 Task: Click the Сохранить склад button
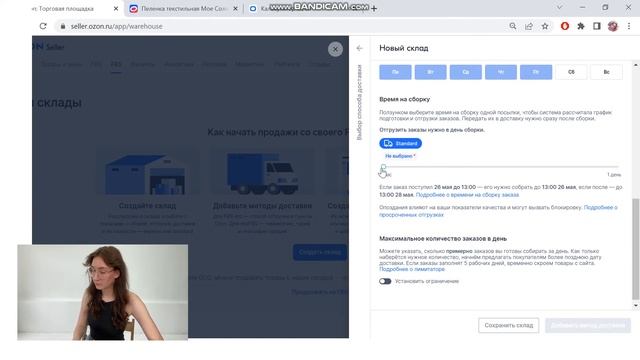point(509,325)
